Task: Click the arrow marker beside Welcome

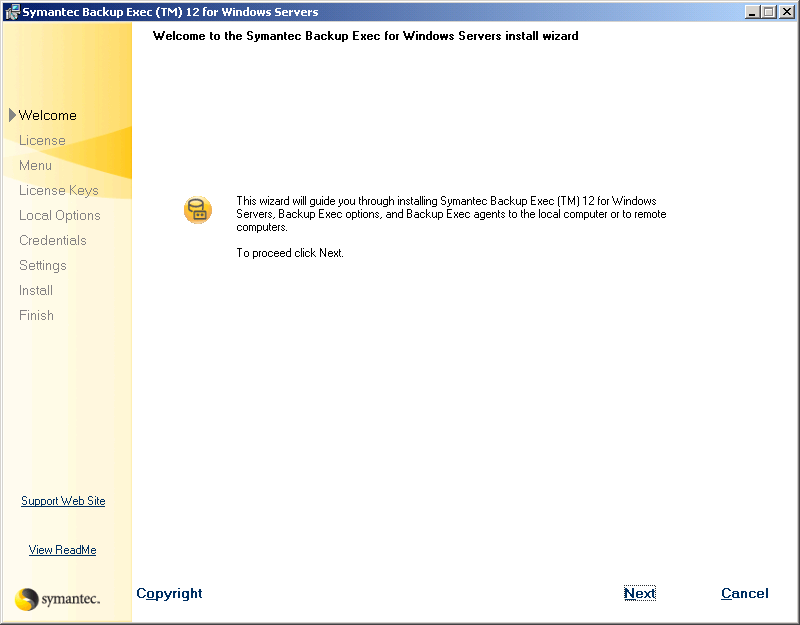Action: pyautogui.click(x=12, y=115)
